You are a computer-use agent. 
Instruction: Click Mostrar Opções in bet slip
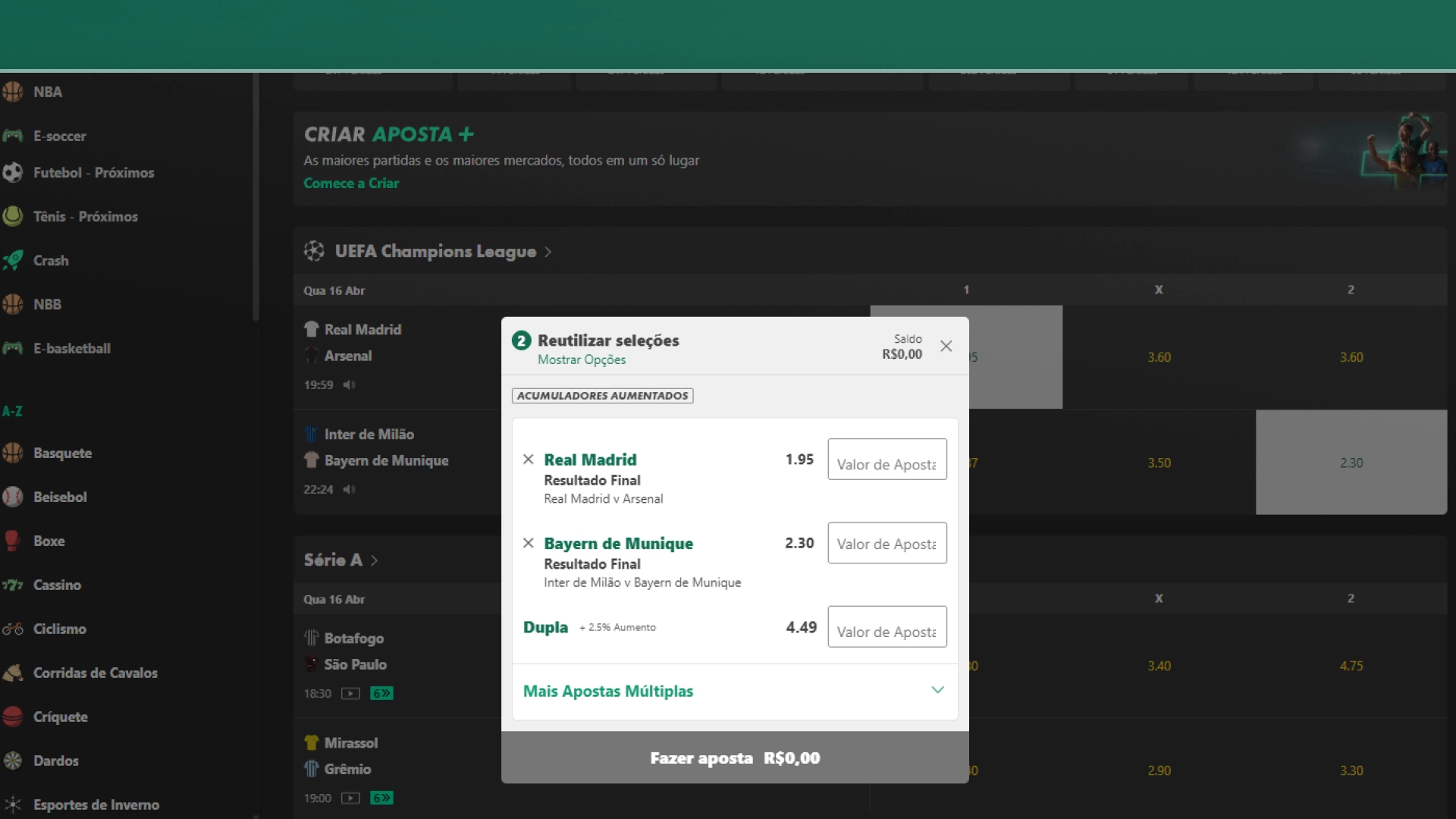(582, 359)
